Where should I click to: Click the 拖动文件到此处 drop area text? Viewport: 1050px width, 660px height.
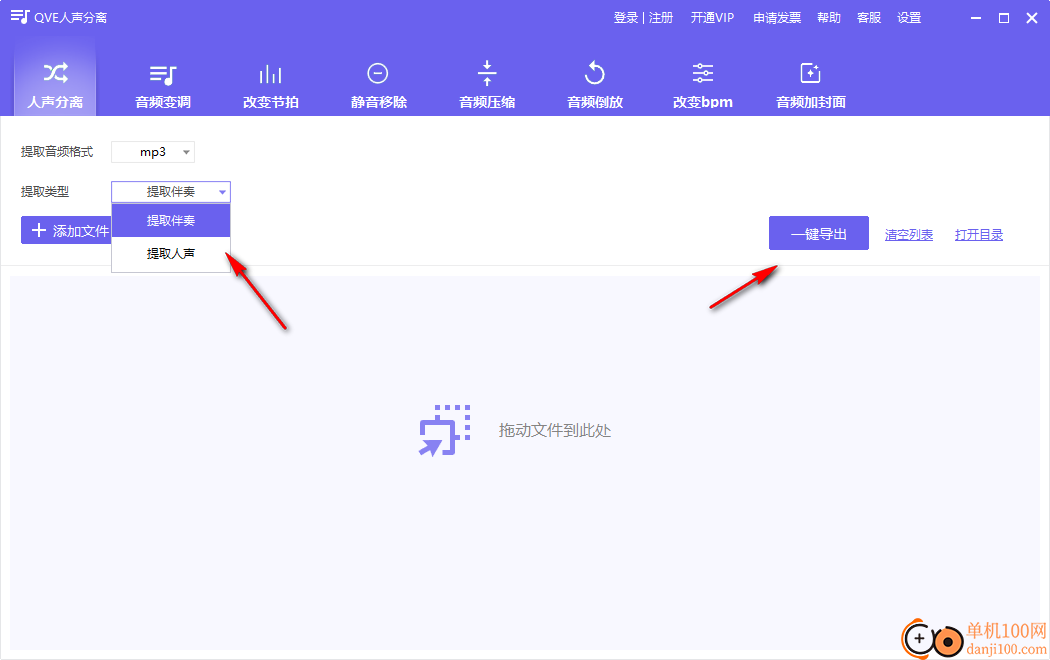coord(554,430)
